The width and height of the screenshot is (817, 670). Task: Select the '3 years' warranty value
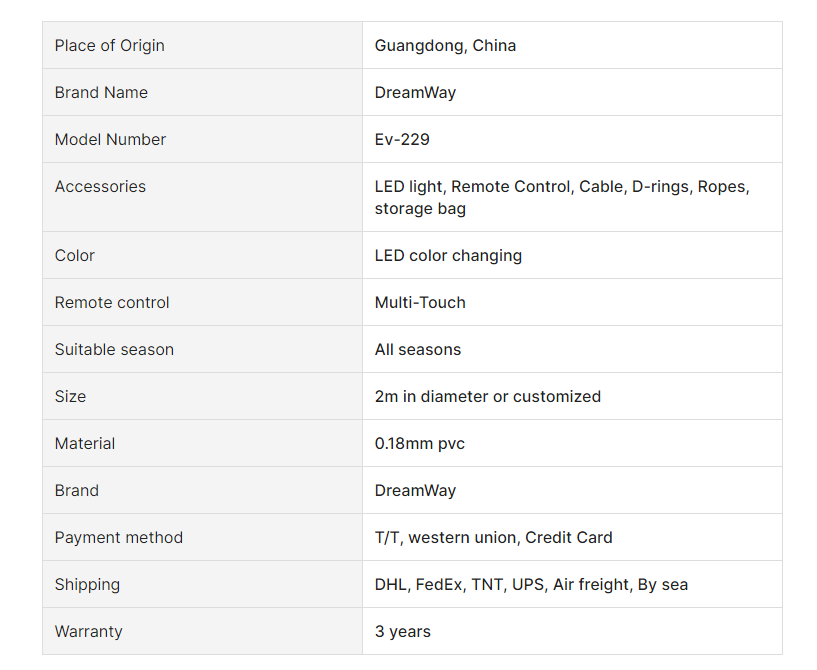tap(402, 631)
